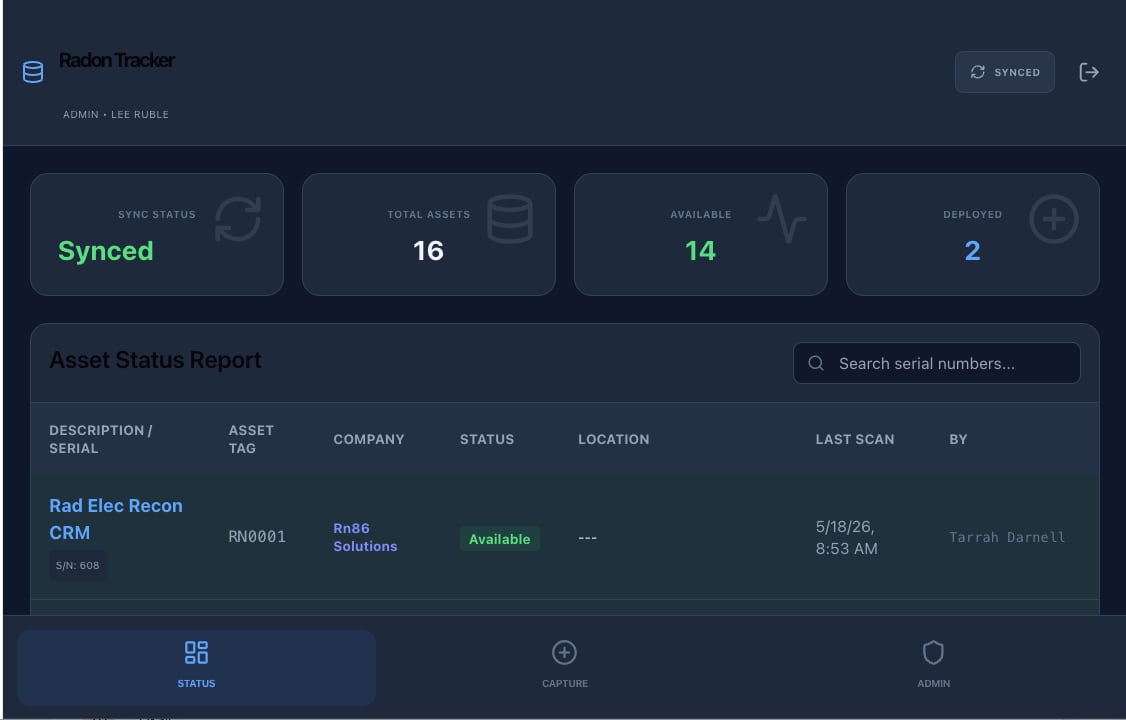
Task: Click the Location column header
Action: (x=613, y=439)
